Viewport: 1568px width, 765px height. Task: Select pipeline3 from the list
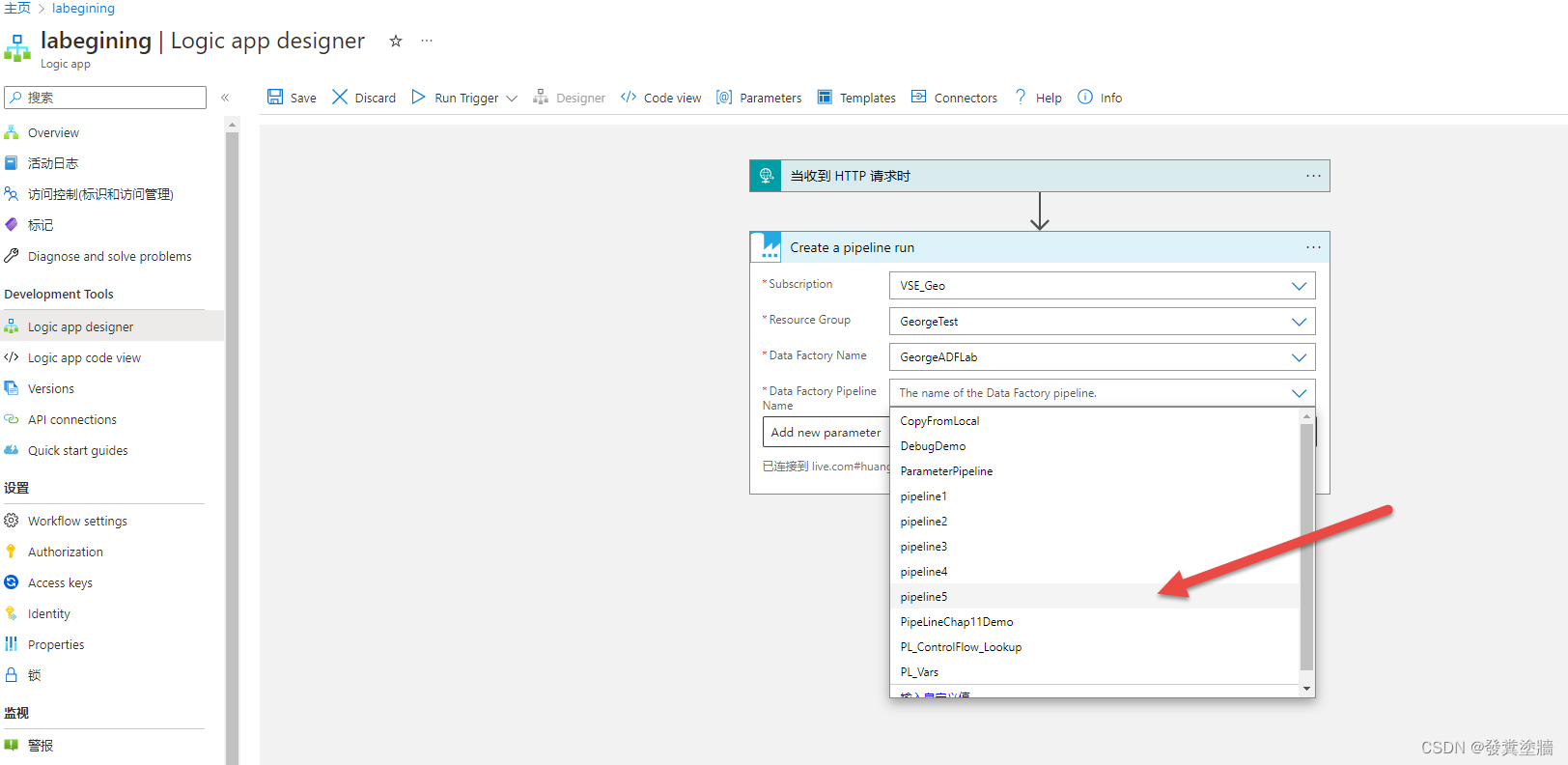click(x=1095, y=547)
